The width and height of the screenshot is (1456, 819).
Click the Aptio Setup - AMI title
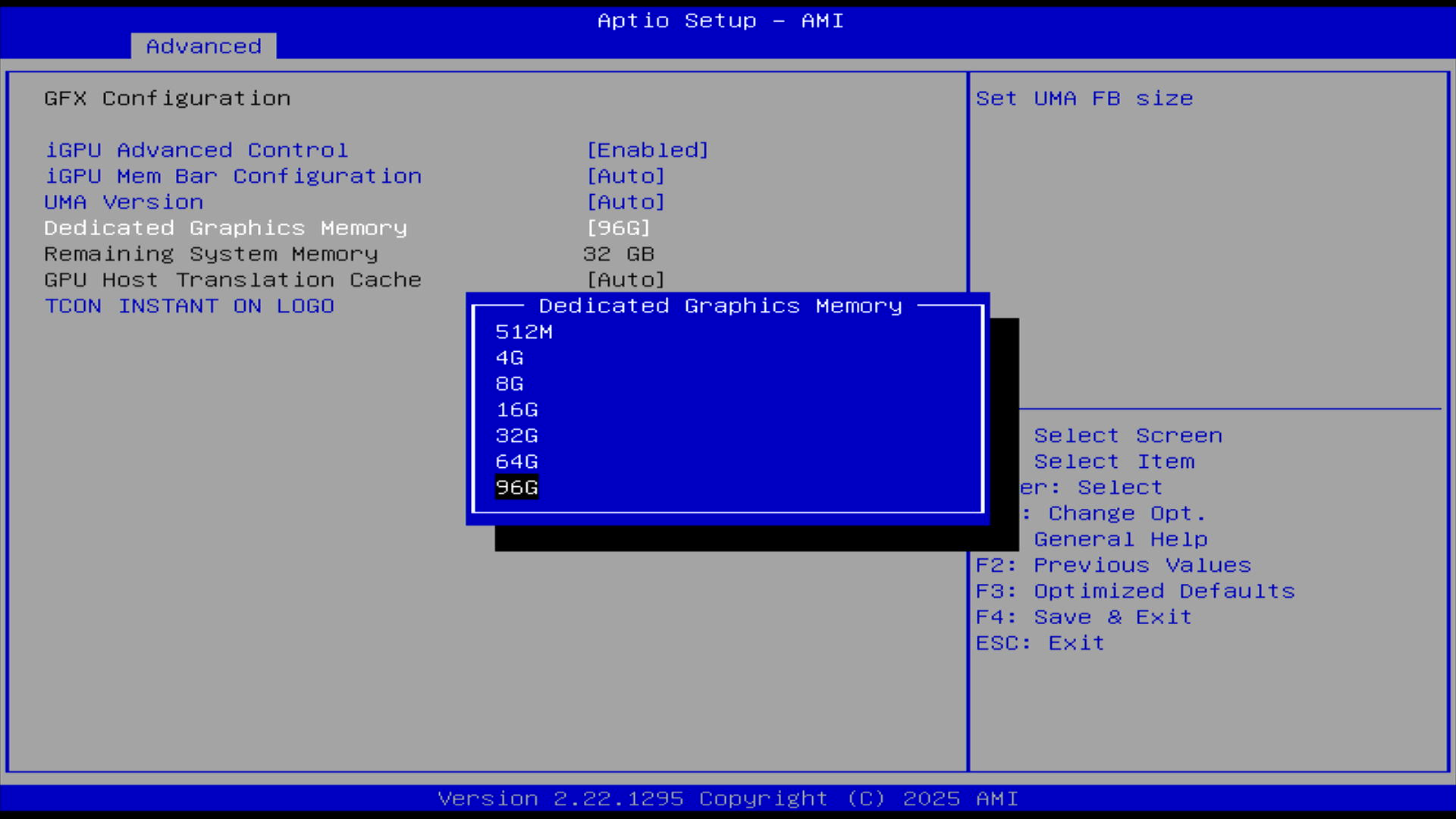pos(720,20)
